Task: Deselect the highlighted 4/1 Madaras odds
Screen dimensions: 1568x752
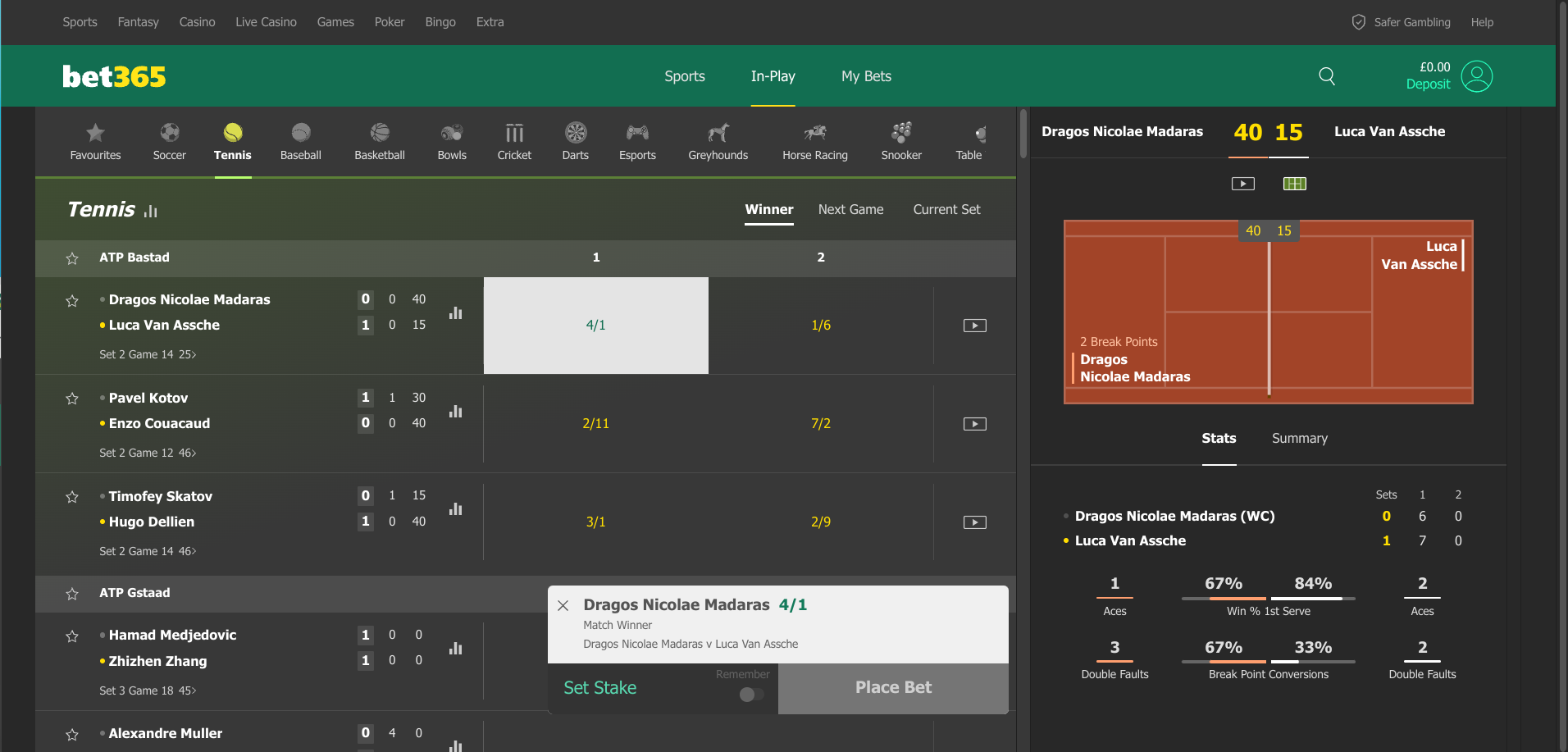Action: pos(596,326)
